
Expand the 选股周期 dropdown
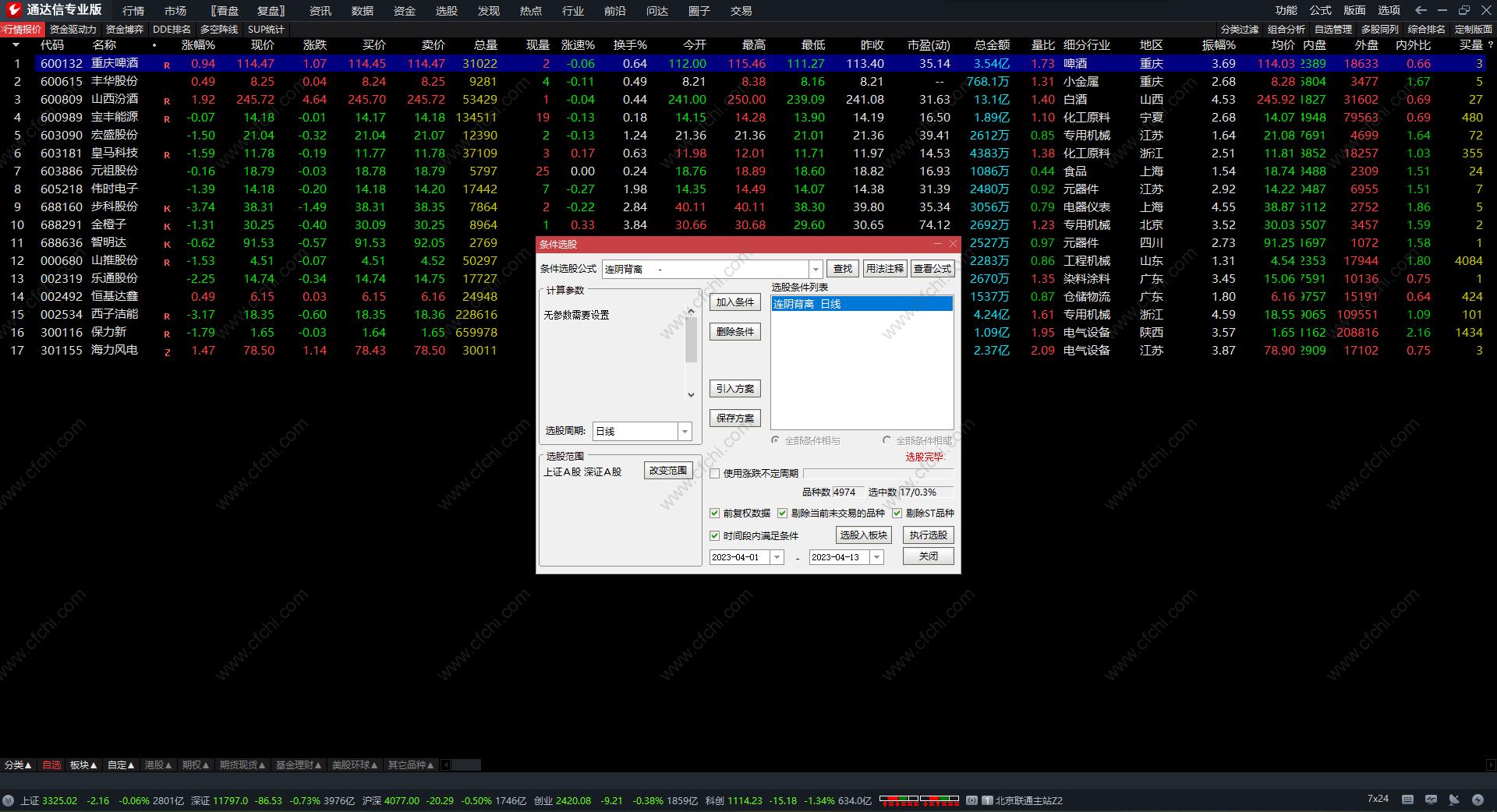(685, 431)
